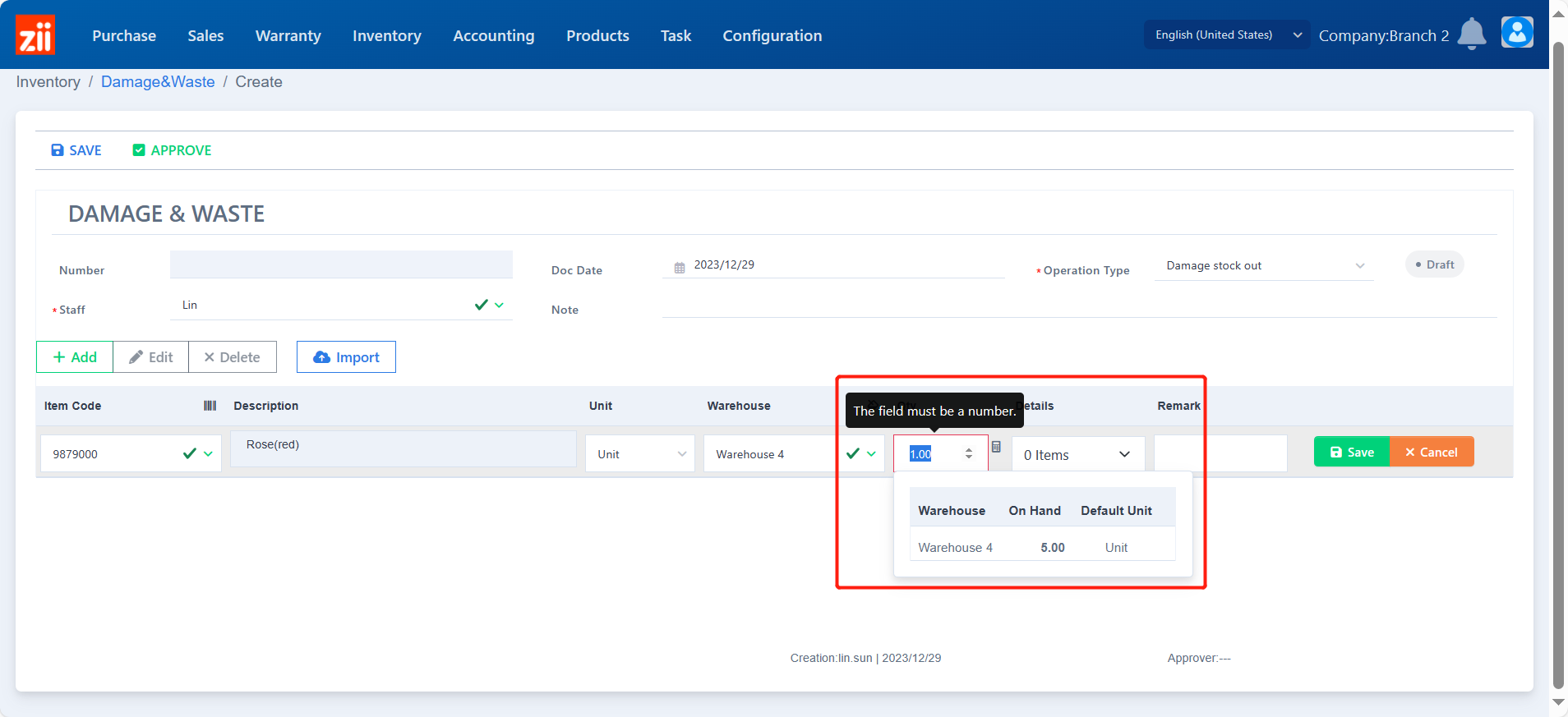1568x717 pixels.
Task: Click the Zii logo
Action: pyautogui.click(x=35, y=34)
